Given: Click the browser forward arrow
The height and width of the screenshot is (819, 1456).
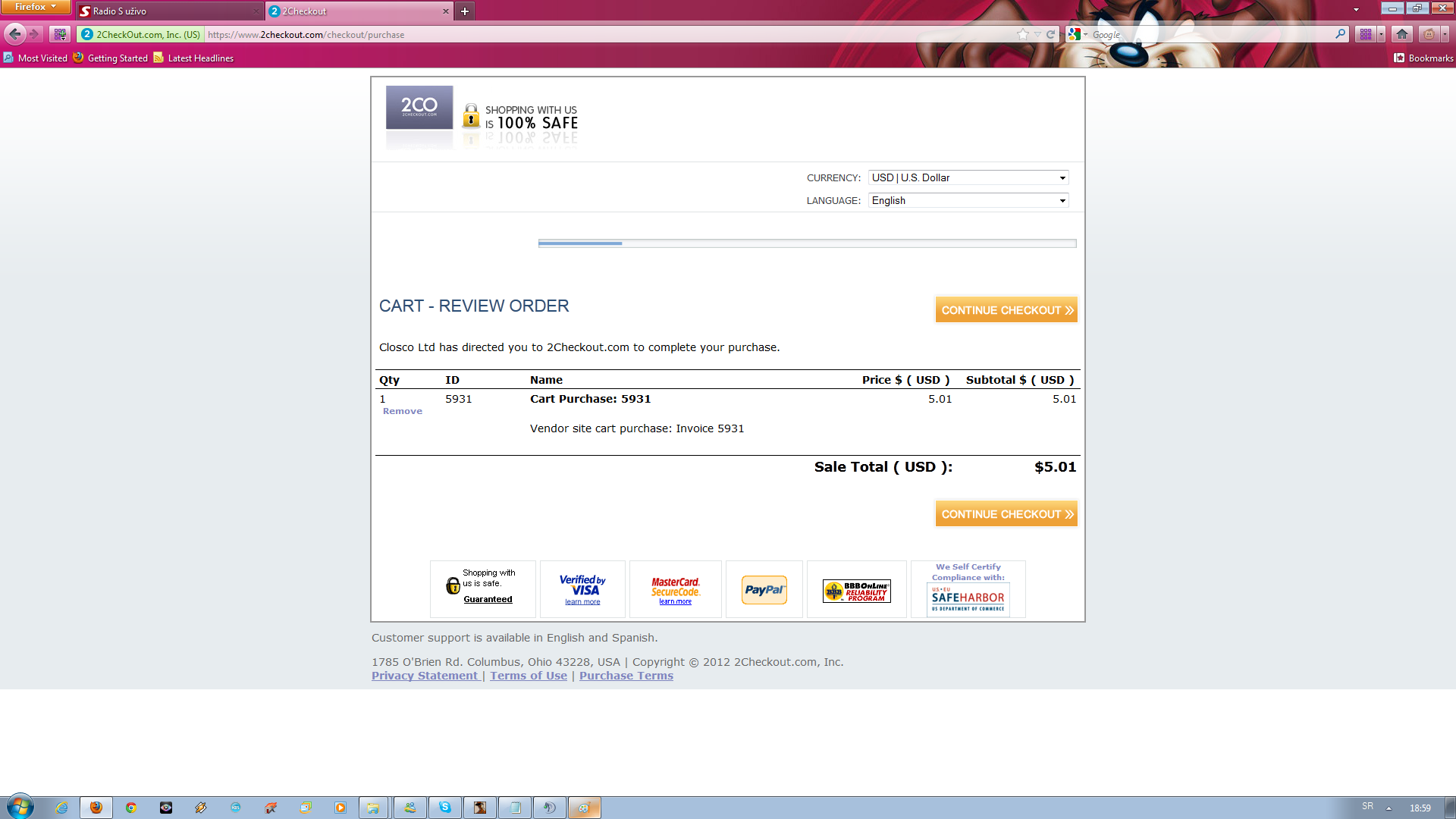Looking at the screenshot, I should (35, 34).
